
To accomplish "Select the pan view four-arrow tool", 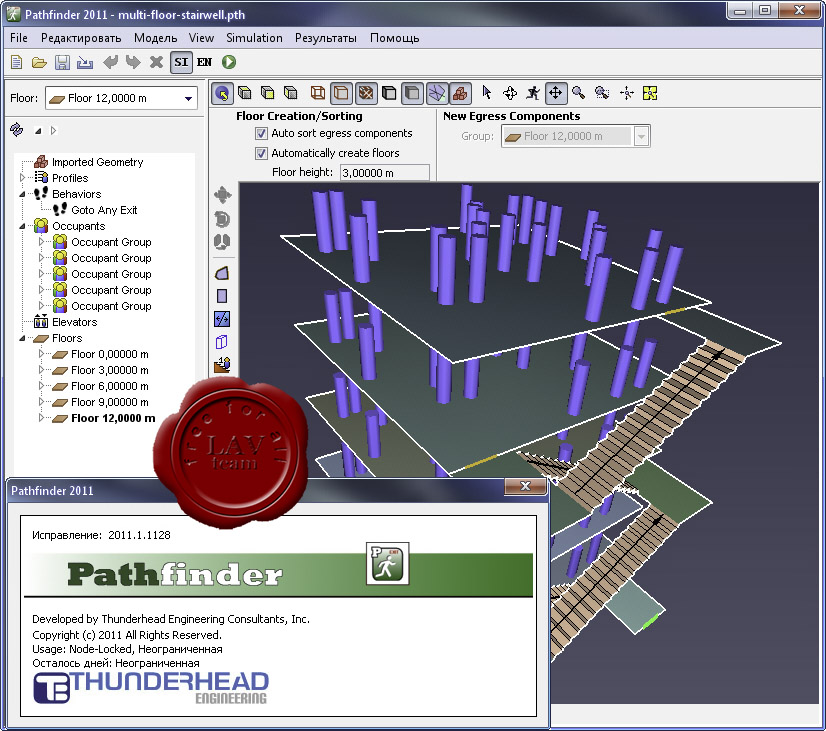I will coord(555,93).
